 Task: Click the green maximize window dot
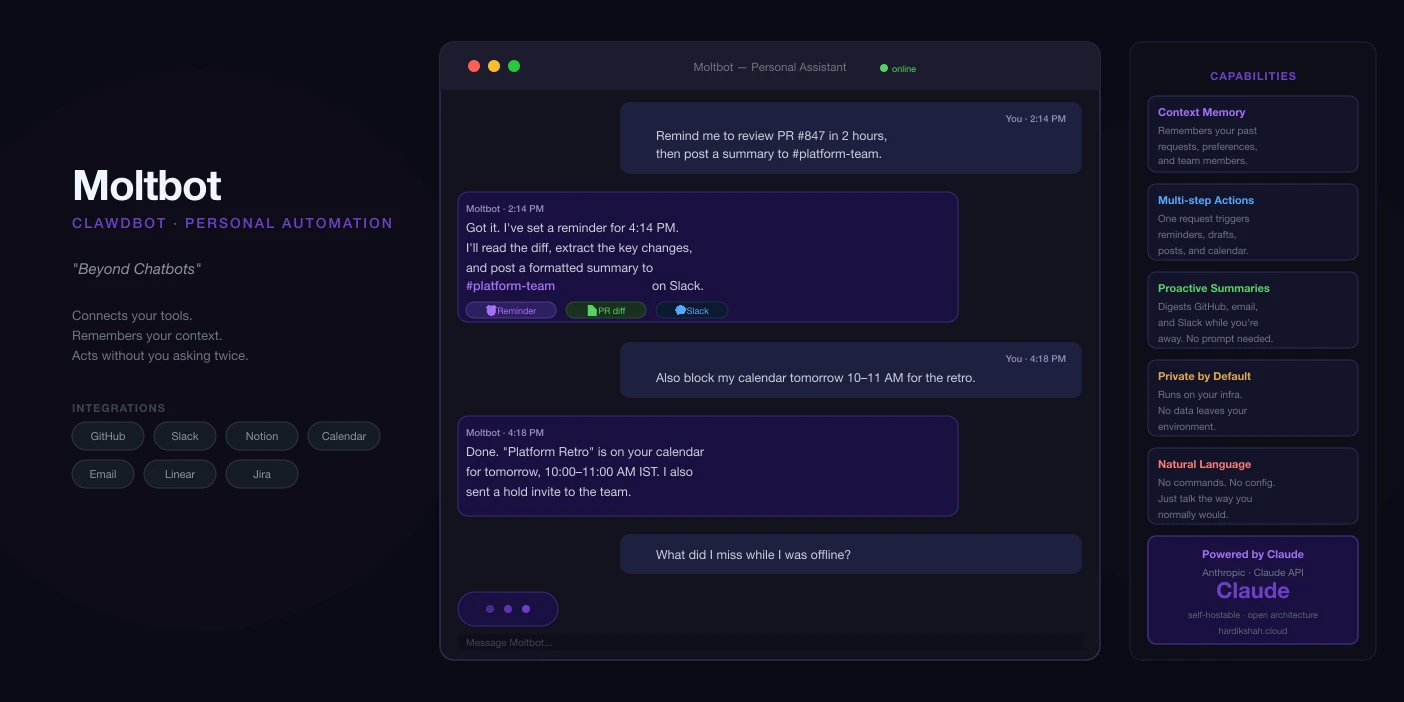pos(514,66)
